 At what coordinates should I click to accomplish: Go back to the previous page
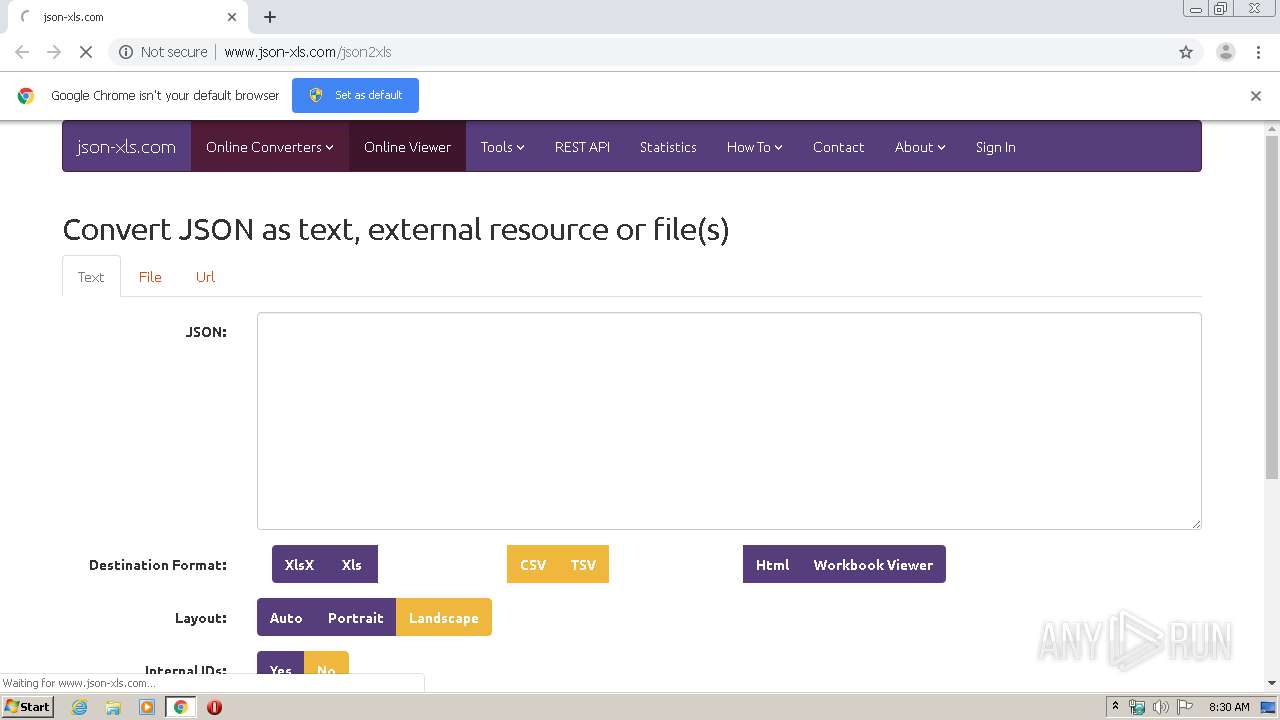[x=22, y=52]
